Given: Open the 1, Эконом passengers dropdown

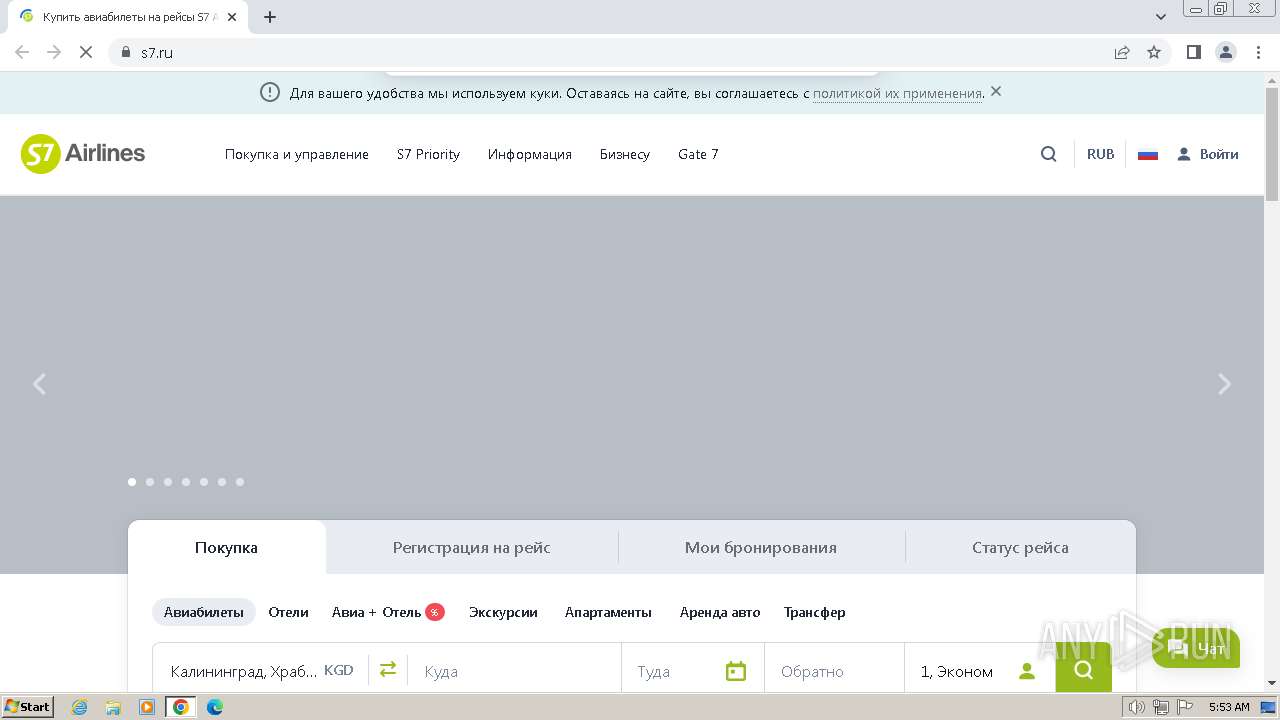Looking at the screenshot, I should 980,670.
